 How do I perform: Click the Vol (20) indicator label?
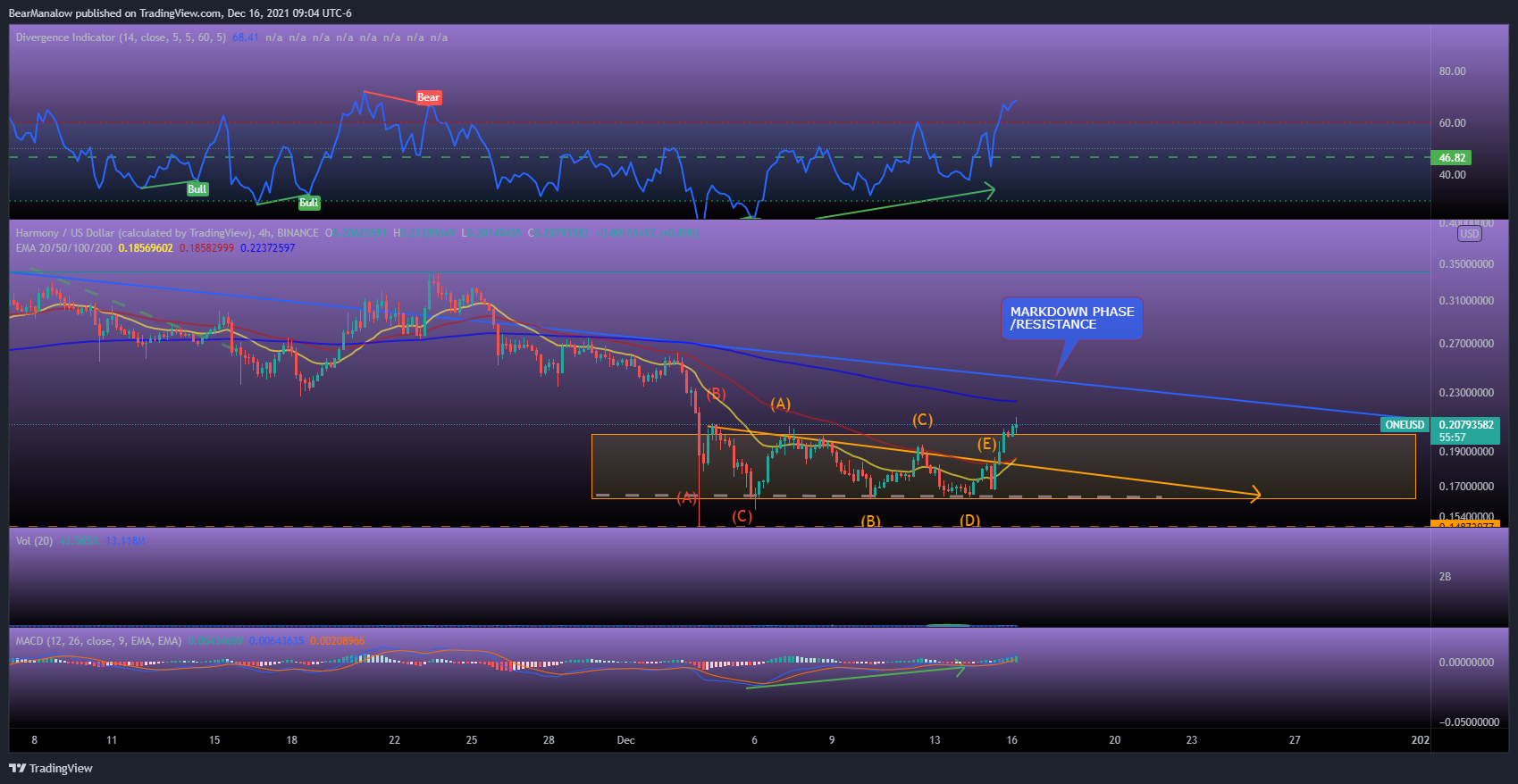tap(34, 541)
